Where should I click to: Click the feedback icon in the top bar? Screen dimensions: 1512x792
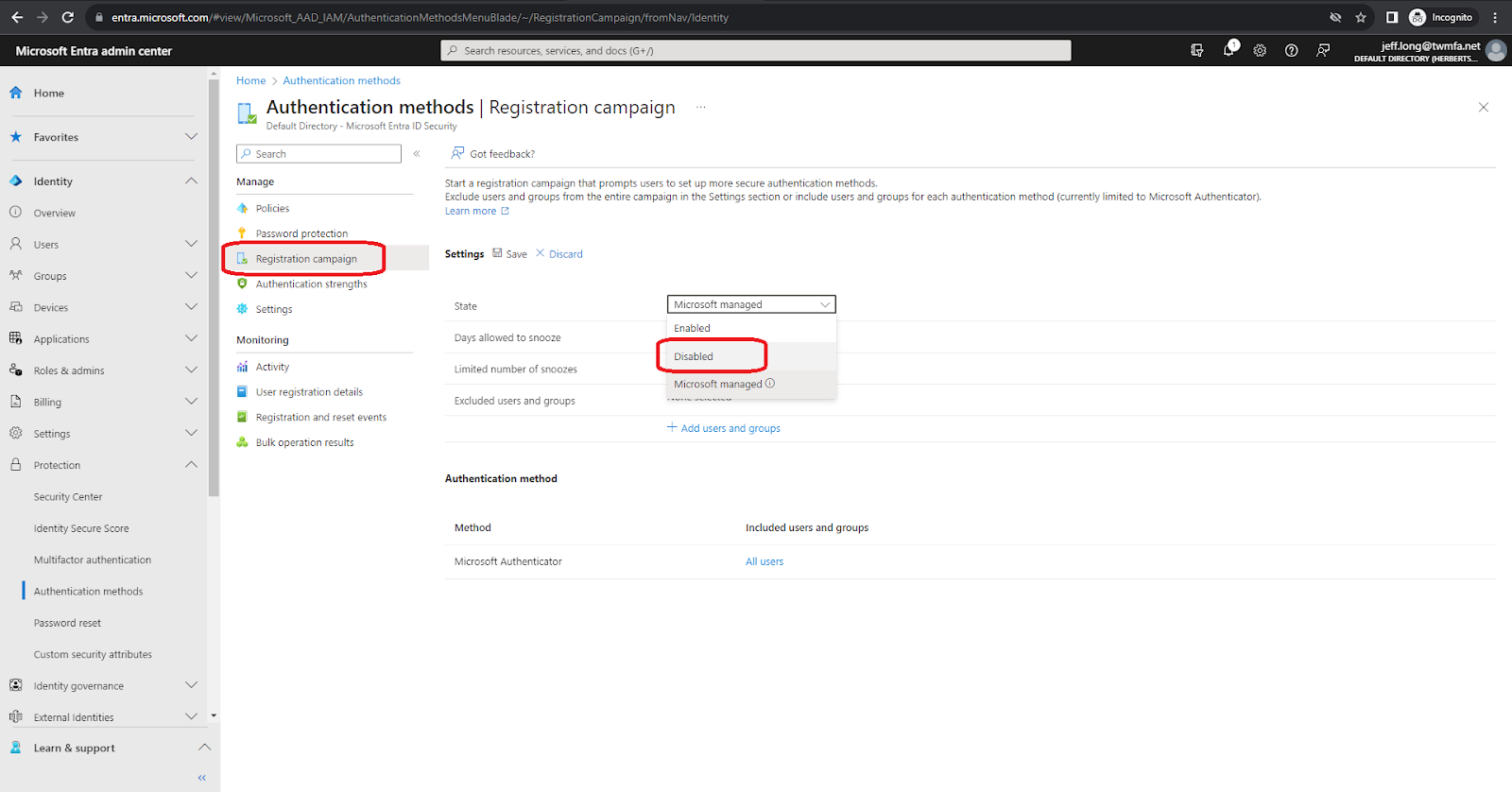click(x=1323, y=51)
